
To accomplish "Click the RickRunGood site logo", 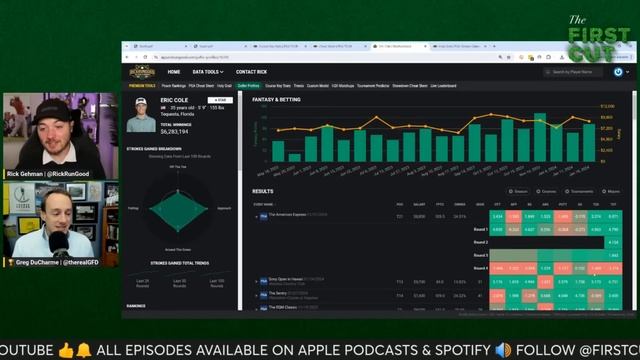I will [142, 72].
